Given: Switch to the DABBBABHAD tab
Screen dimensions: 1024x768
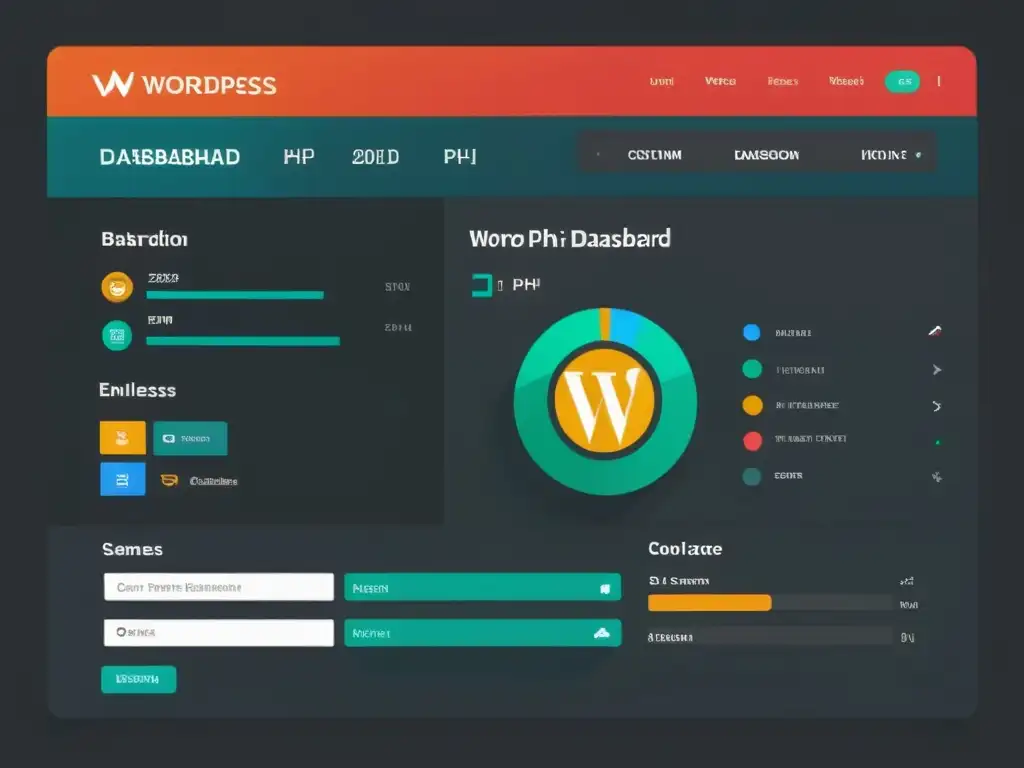Looking at the screenshot, I should [169, 157].
